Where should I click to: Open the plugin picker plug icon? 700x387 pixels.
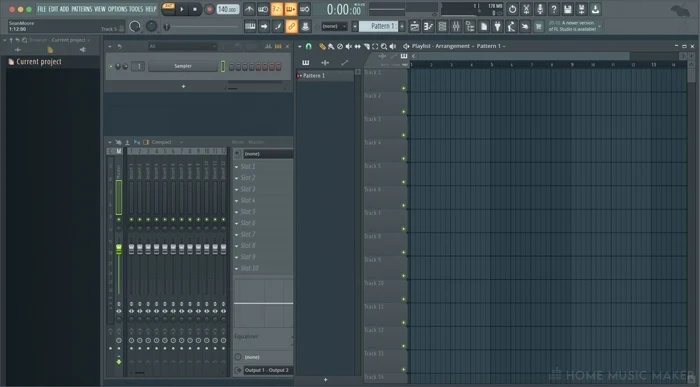(497, 26)
